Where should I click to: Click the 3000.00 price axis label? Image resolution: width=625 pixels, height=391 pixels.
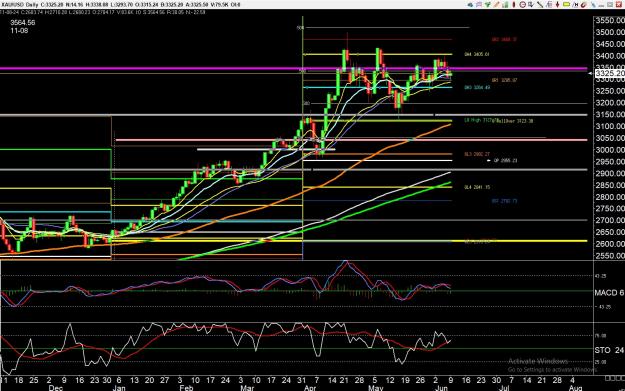point(609,150)
